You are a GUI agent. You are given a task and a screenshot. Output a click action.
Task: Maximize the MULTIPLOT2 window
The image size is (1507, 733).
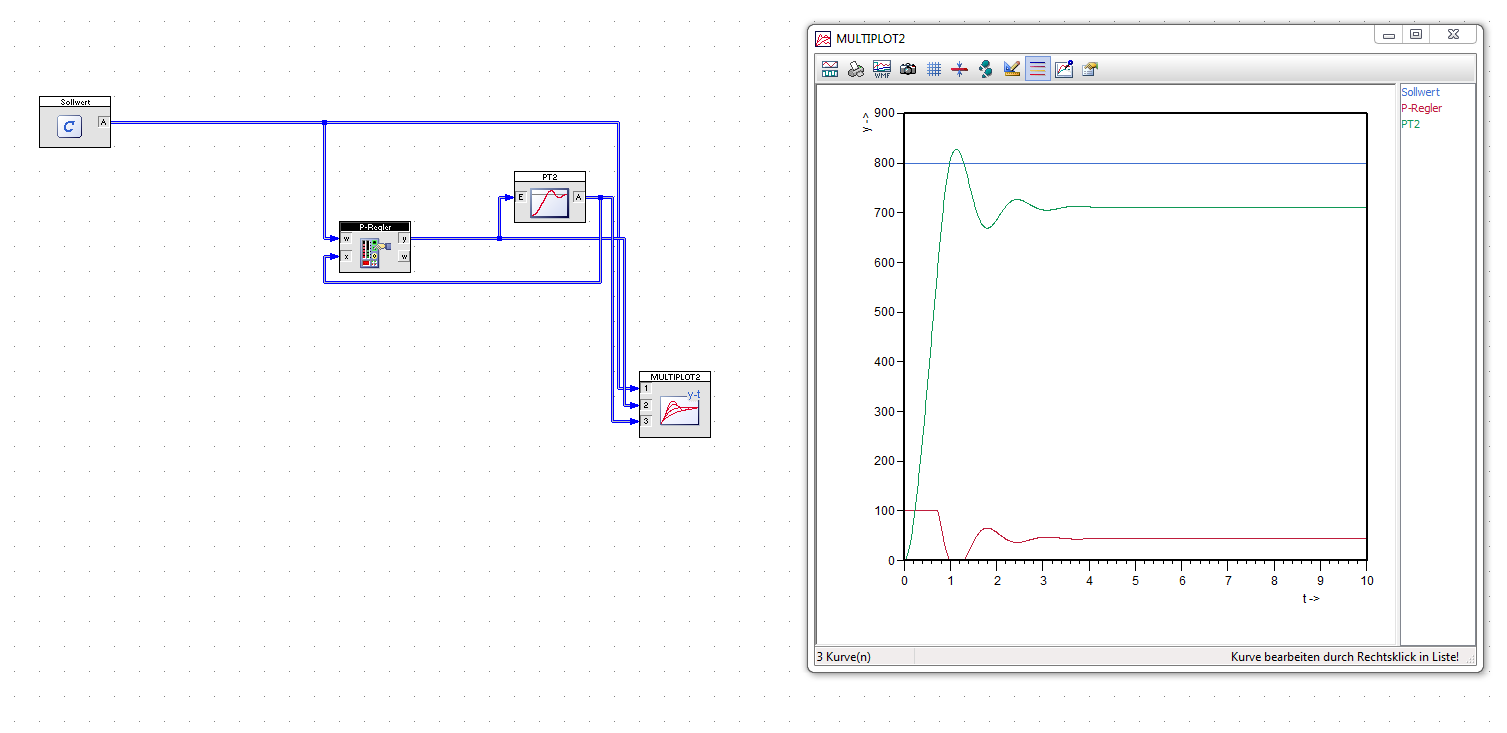coord(1415,35)
